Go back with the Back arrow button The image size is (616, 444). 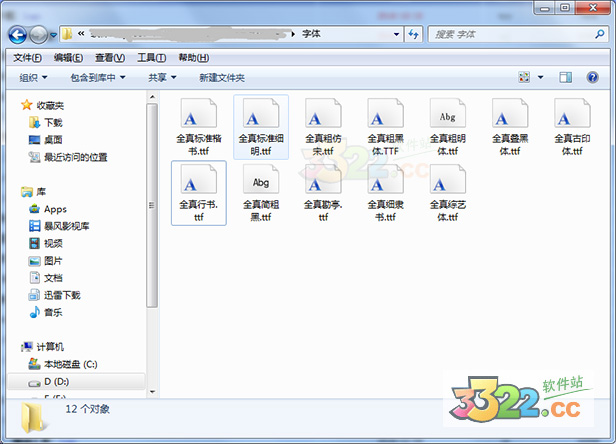coord(18,35)
